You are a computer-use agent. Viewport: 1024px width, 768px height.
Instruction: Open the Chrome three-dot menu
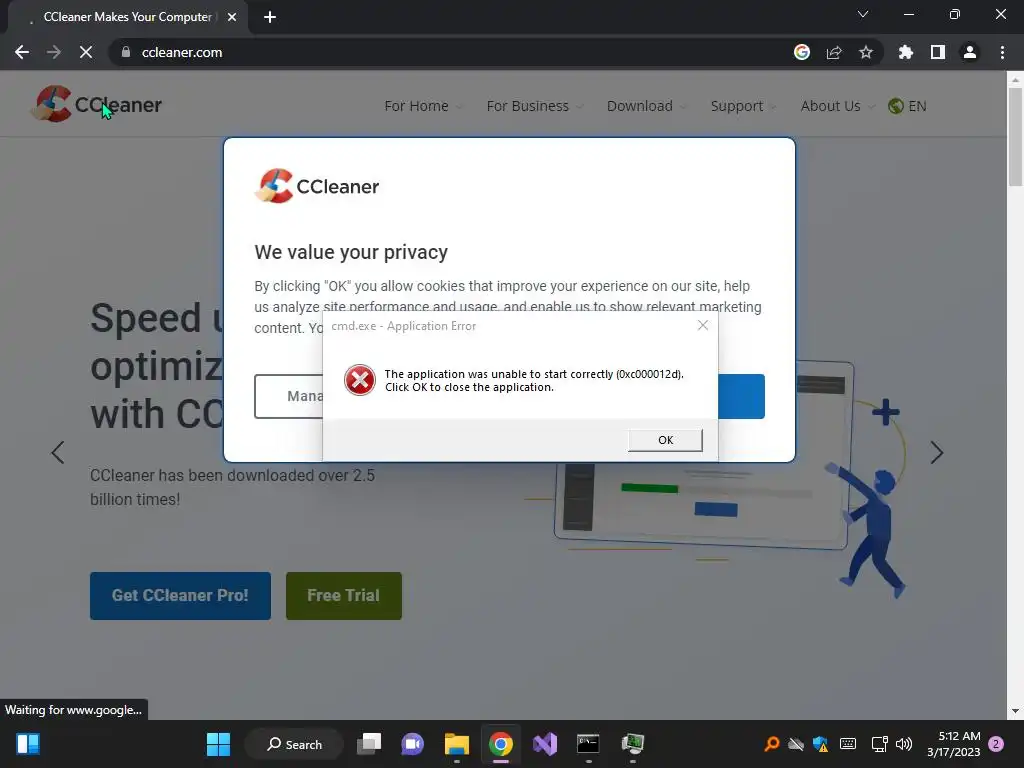point(1002,52)
